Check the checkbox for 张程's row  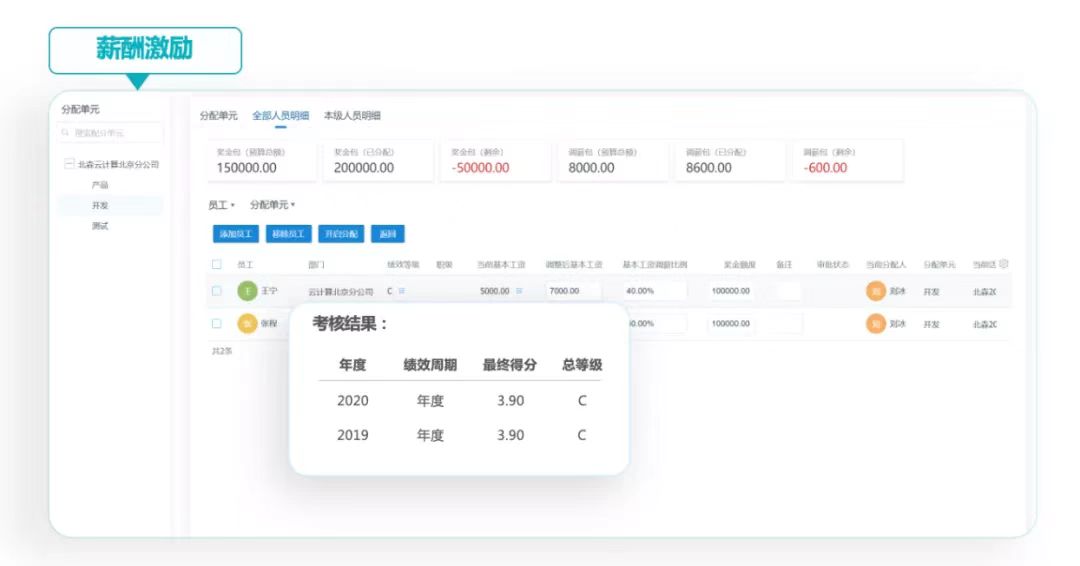[216, 324]
